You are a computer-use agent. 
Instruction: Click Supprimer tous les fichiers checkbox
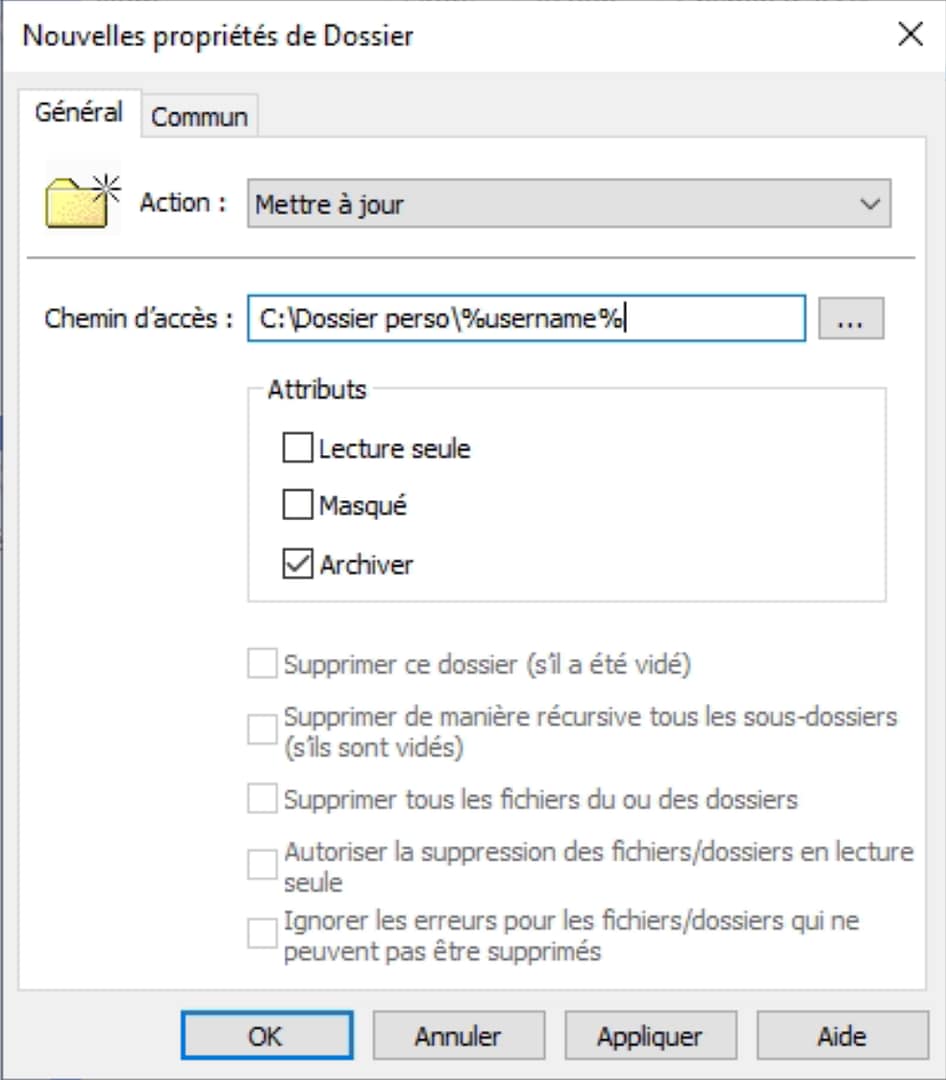click(x=262, y=799)
